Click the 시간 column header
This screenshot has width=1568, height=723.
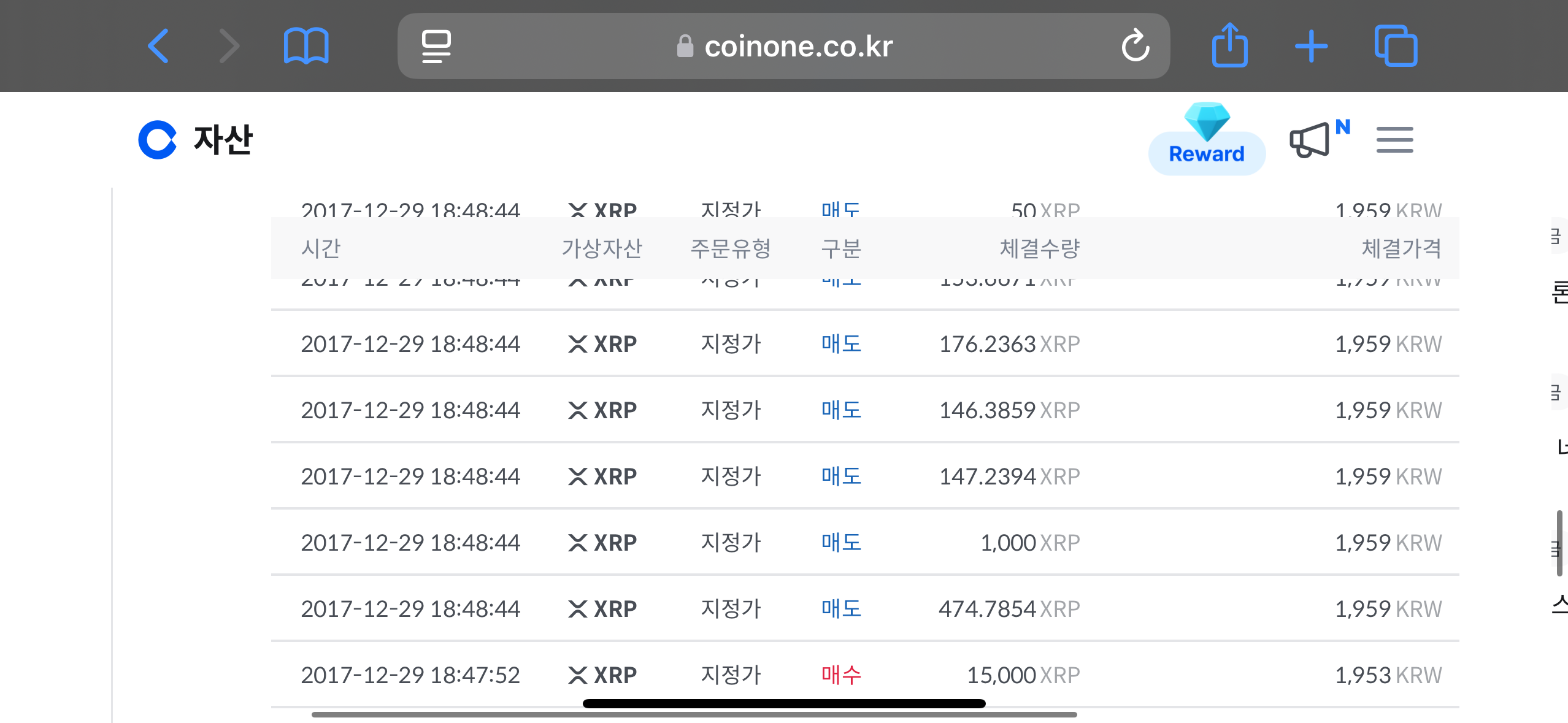(x=321, y=248)
